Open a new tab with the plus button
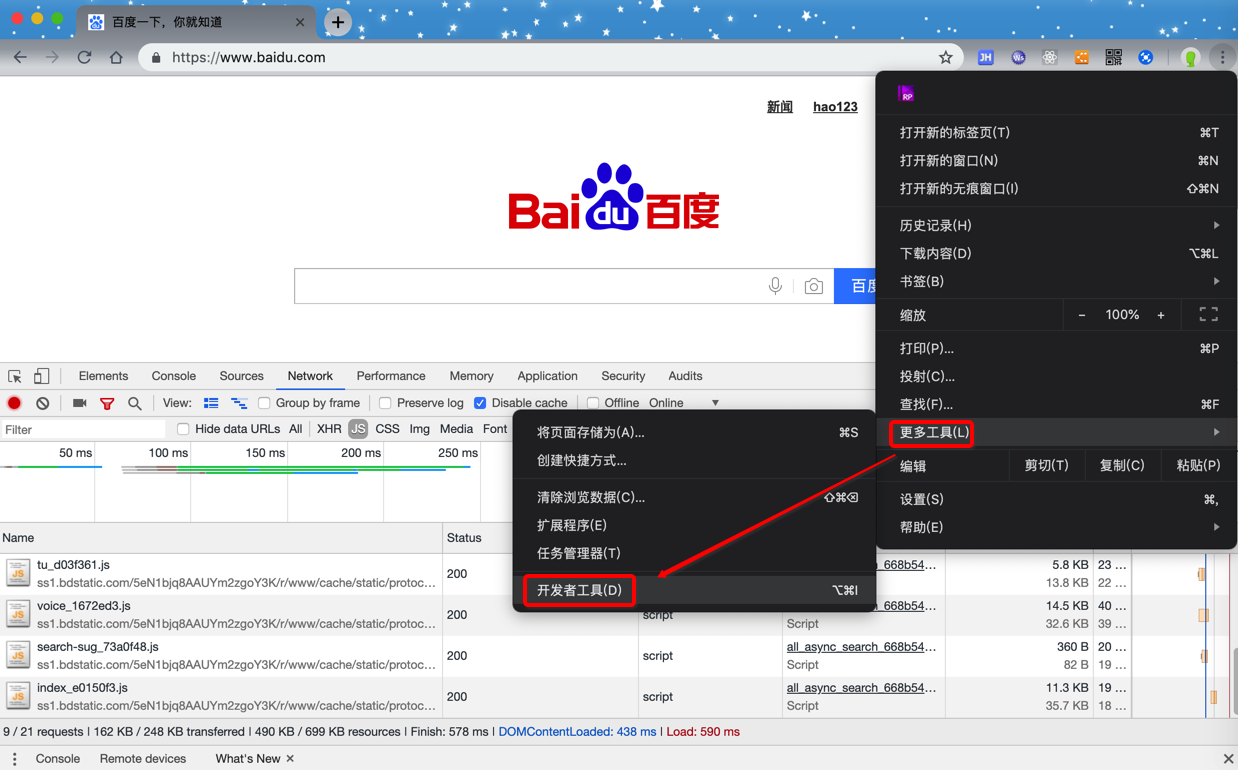Image resolution: width=1238 pixels, height=770 pixels. 338,22
